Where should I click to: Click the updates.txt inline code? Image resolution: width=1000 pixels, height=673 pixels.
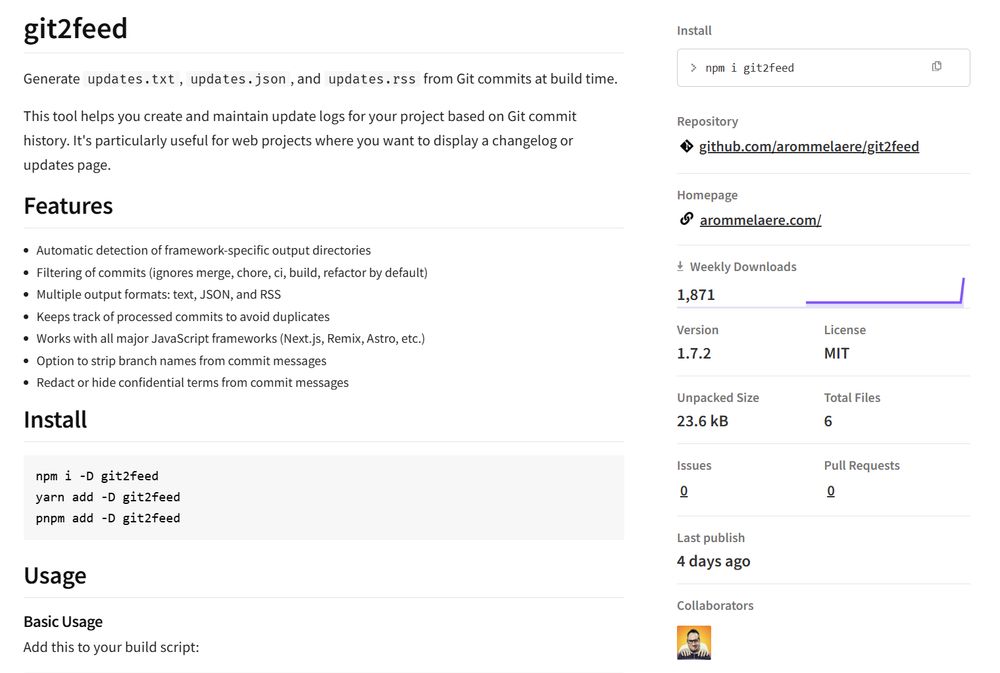pos(131,79)
